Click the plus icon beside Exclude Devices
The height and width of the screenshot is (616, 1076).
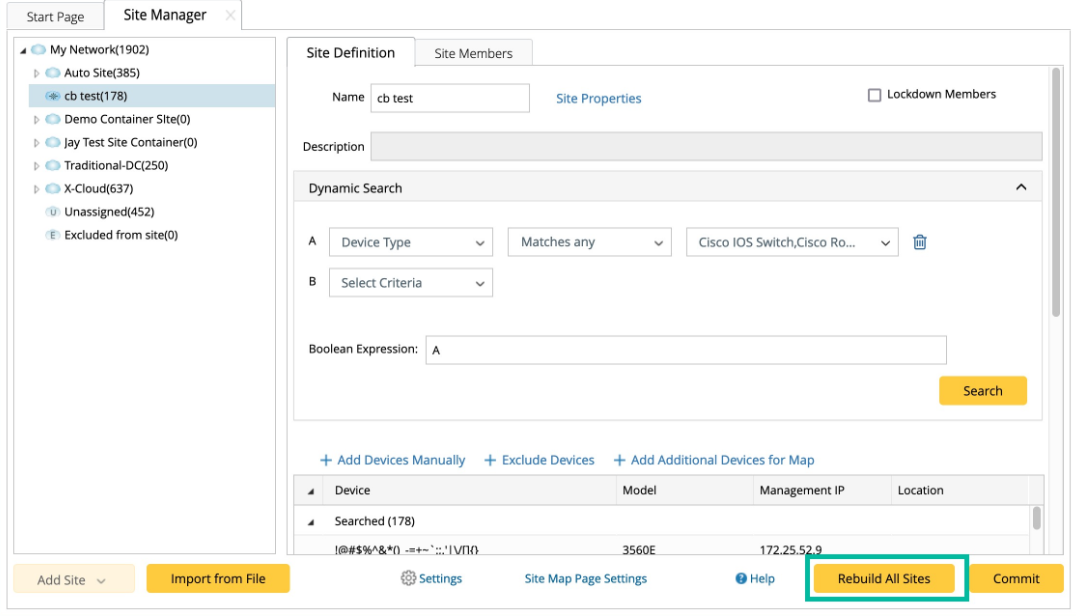(490, 460)
